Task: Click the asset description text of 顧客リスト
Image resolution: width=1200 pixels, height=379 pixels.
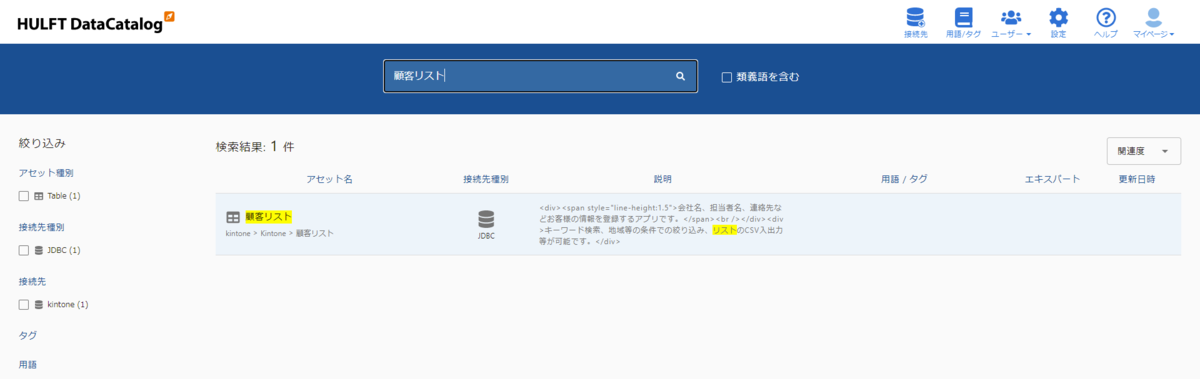Action: (x=661, y=224)
